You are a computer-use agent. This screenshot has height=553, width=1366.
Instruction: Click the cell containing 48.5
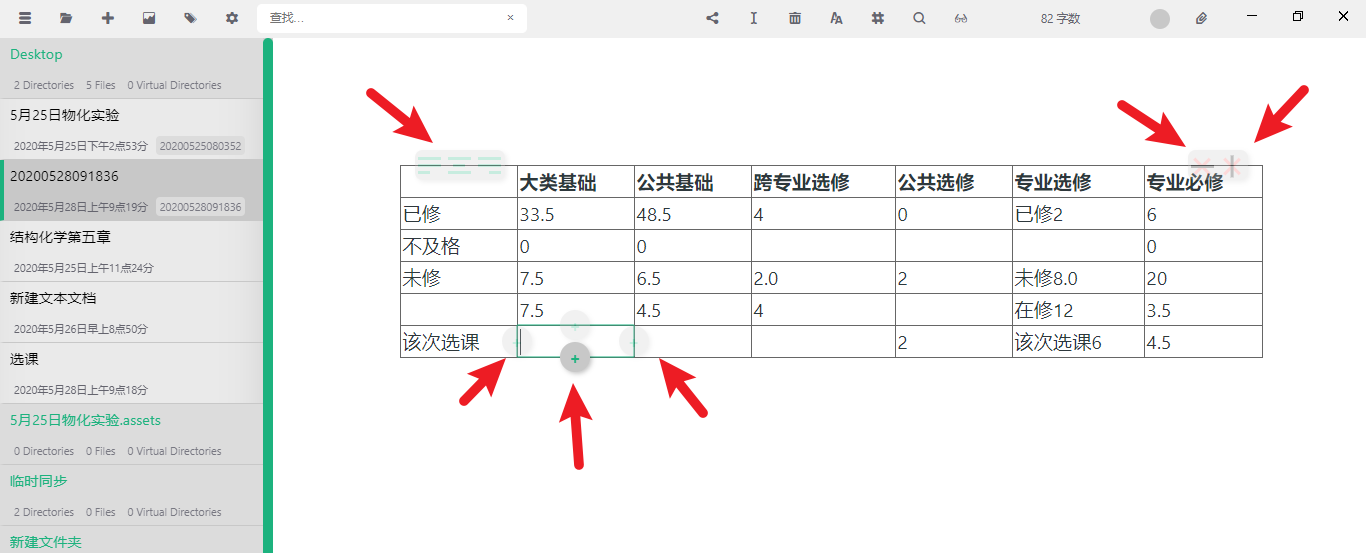693,214
